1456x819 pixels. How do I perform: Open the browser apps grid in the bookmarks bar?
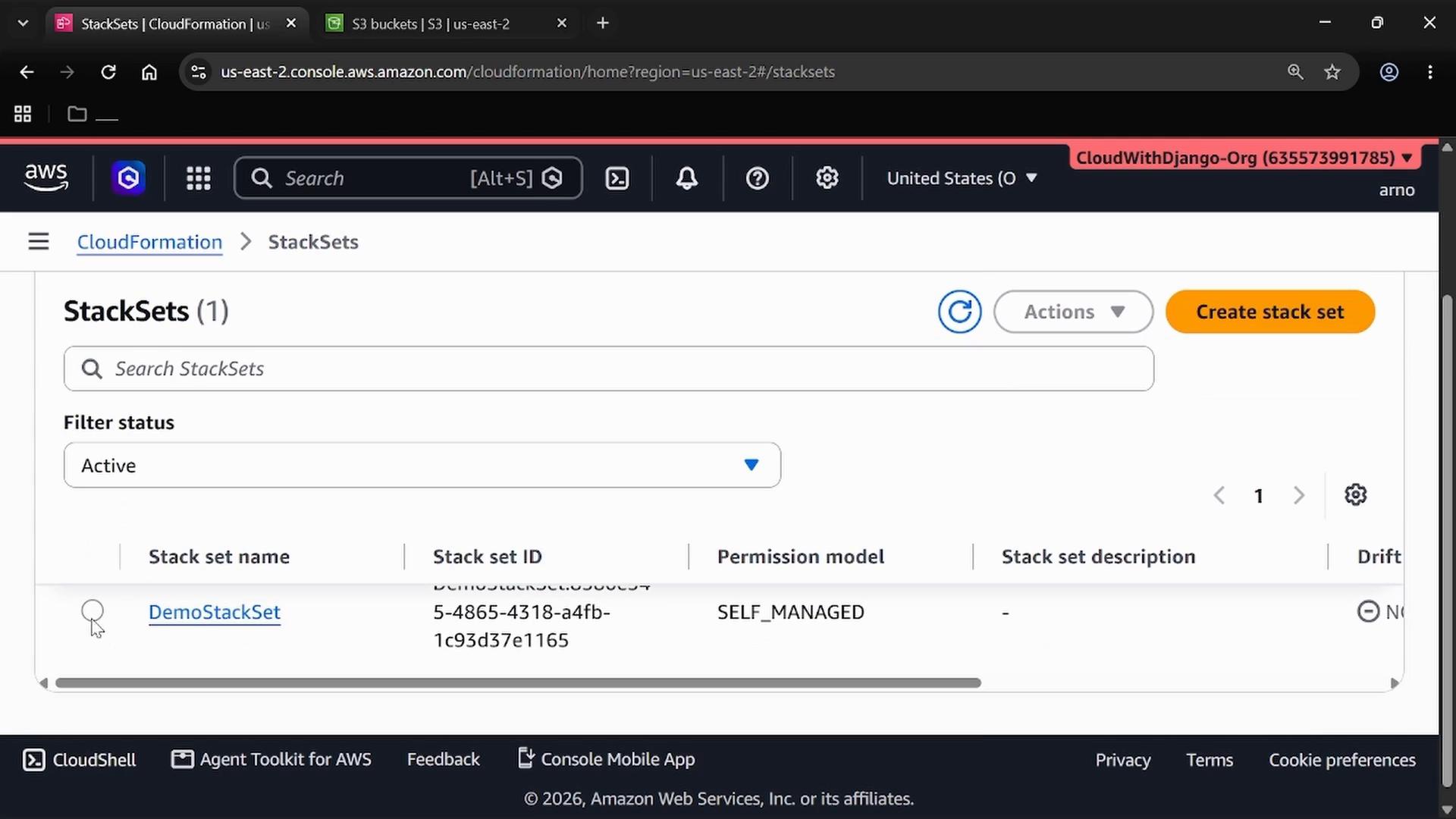23,114
